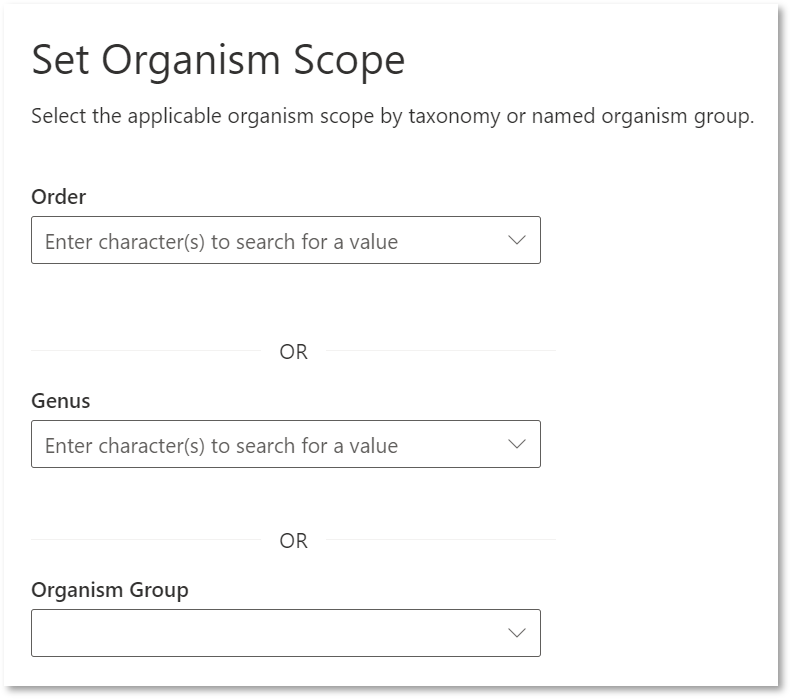Screen dimensions: 791x699
Task: Click the word 'Scope' in the title
Action: pyautogui.click(x=349, y=62)
